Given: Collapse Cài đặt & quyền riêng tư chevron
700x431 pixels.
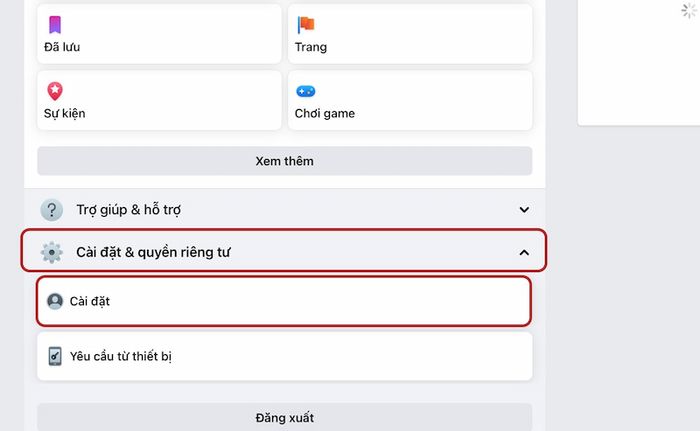Looking at the screenshot, I should tap(524, 253).
